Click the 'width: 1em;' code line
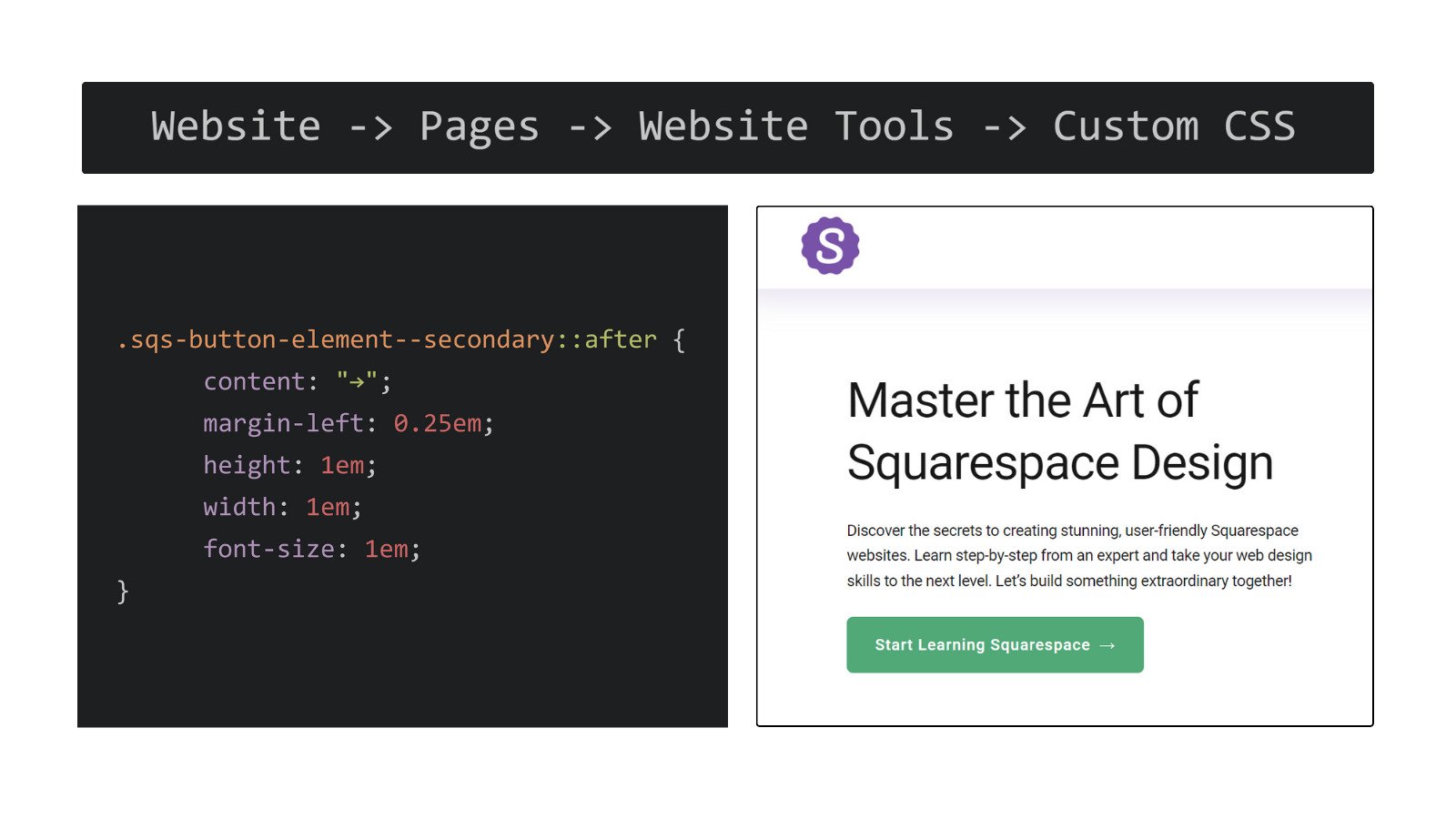1456x819 pixels. pyautogui.click(x=282, y=507)
